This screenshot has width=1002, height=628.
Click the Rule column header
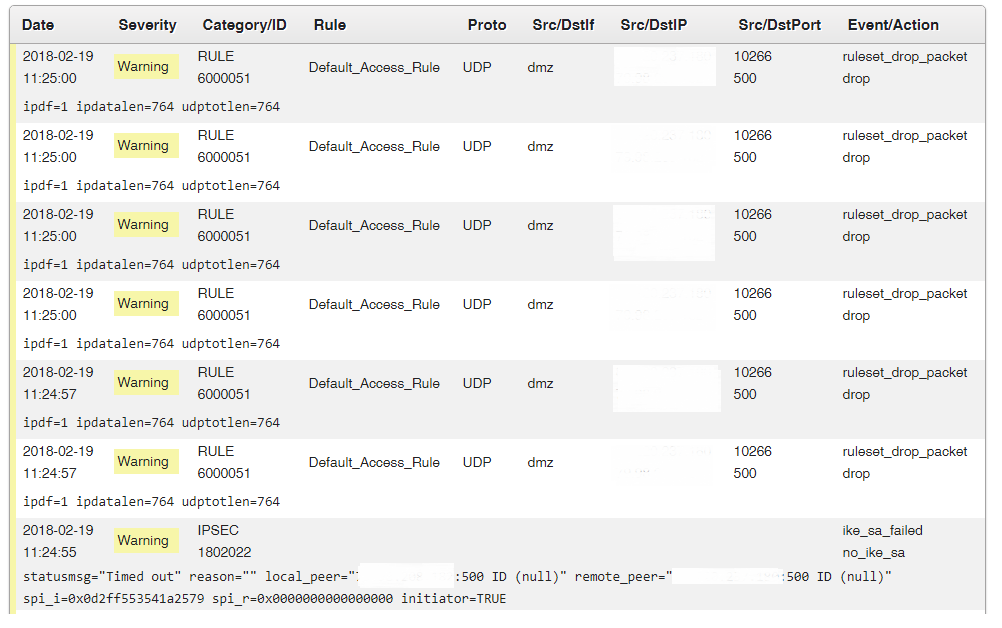pos(330,25)
